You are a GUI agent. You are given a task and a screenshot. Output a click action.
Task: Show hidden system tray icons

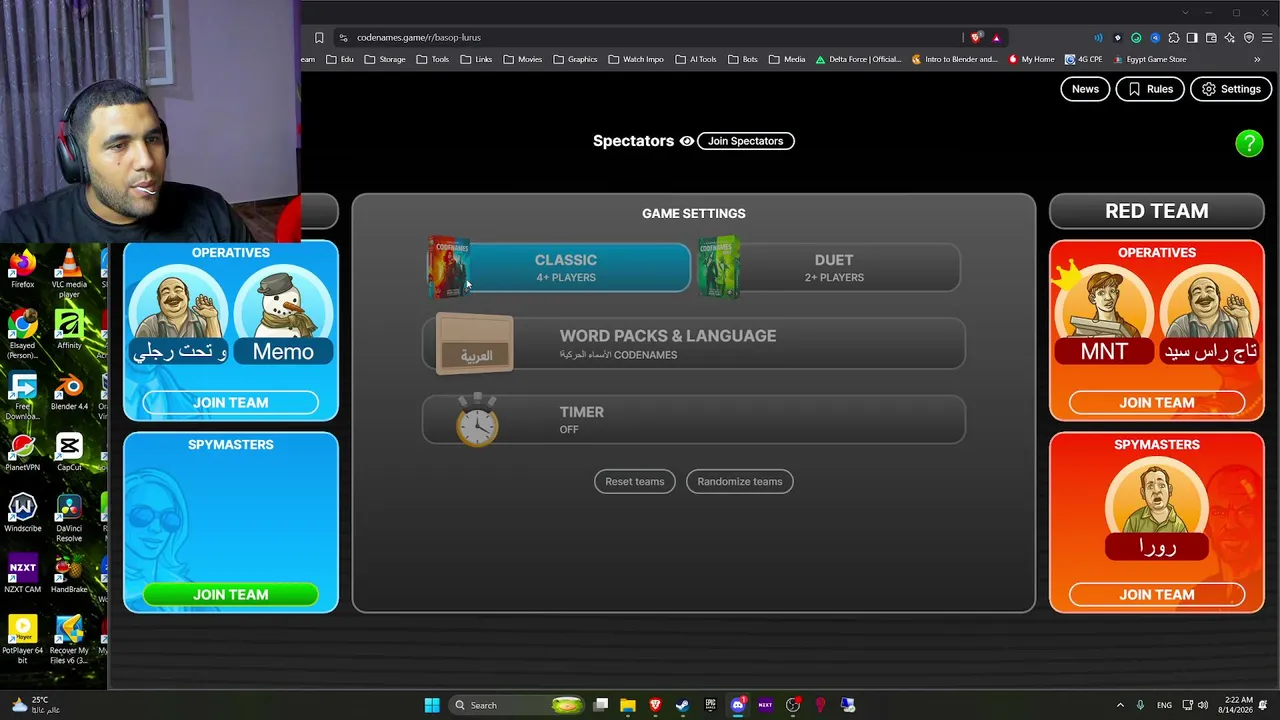1120,705
